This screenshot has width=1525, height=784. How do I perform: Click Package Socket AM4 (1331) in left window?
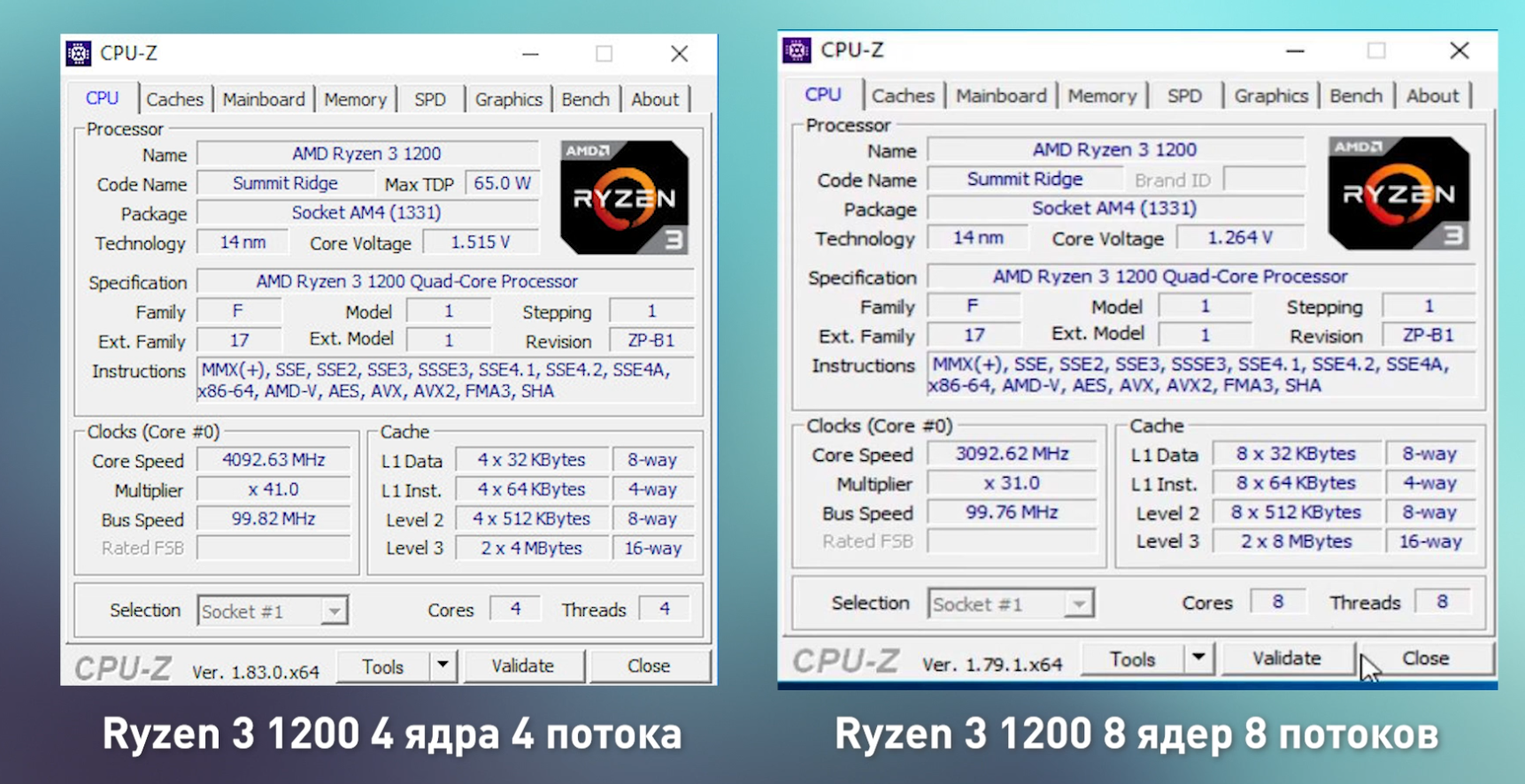coord(367,213)
